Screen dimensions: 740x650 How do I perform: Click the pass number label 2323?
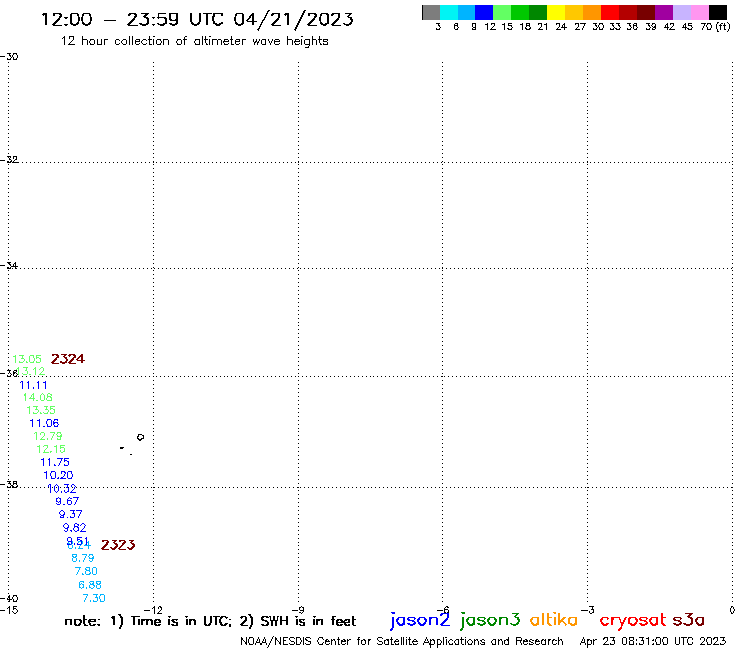point(118,545)
